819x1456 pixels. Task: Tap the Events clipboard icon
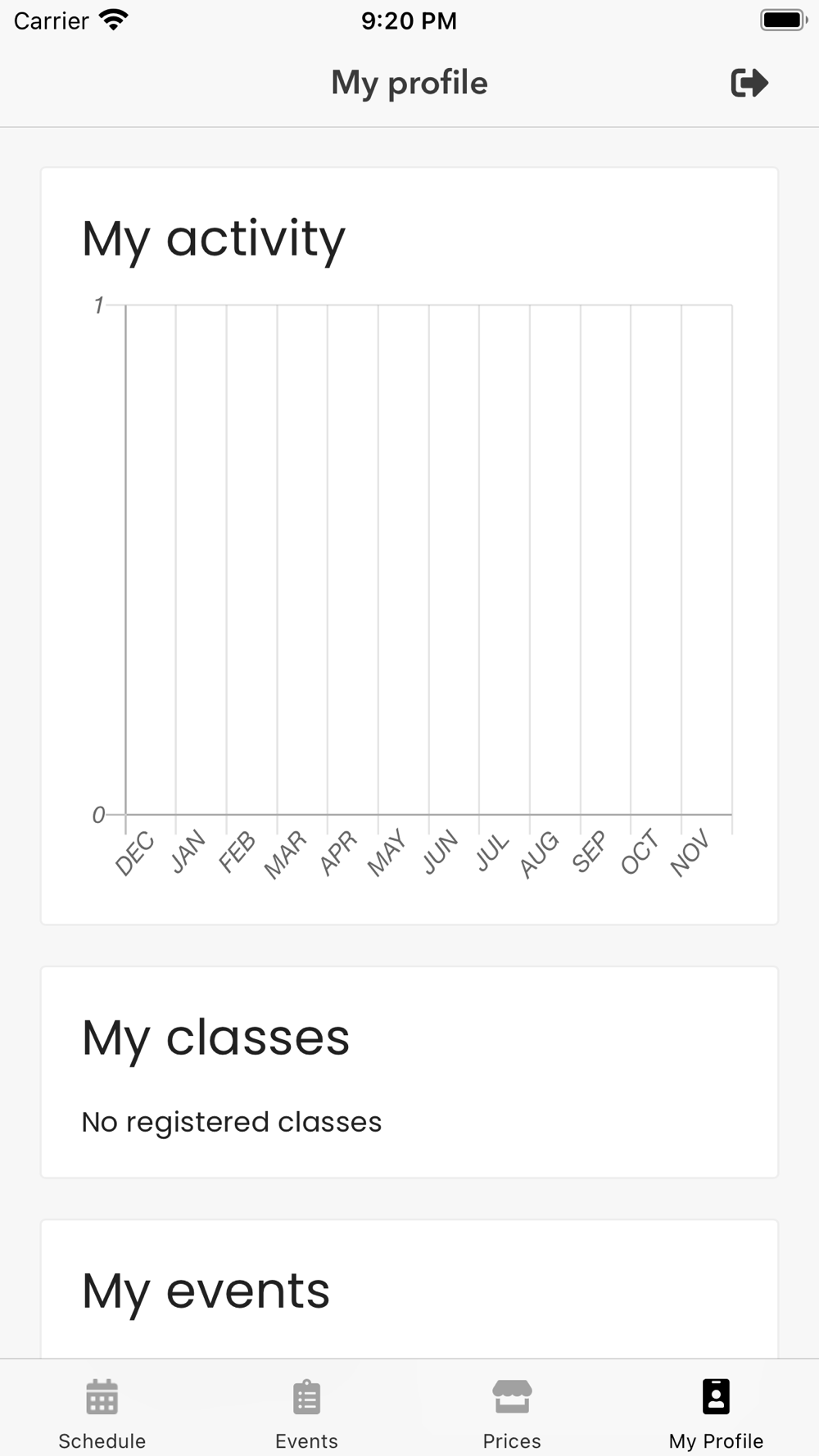coord(307,1397)
